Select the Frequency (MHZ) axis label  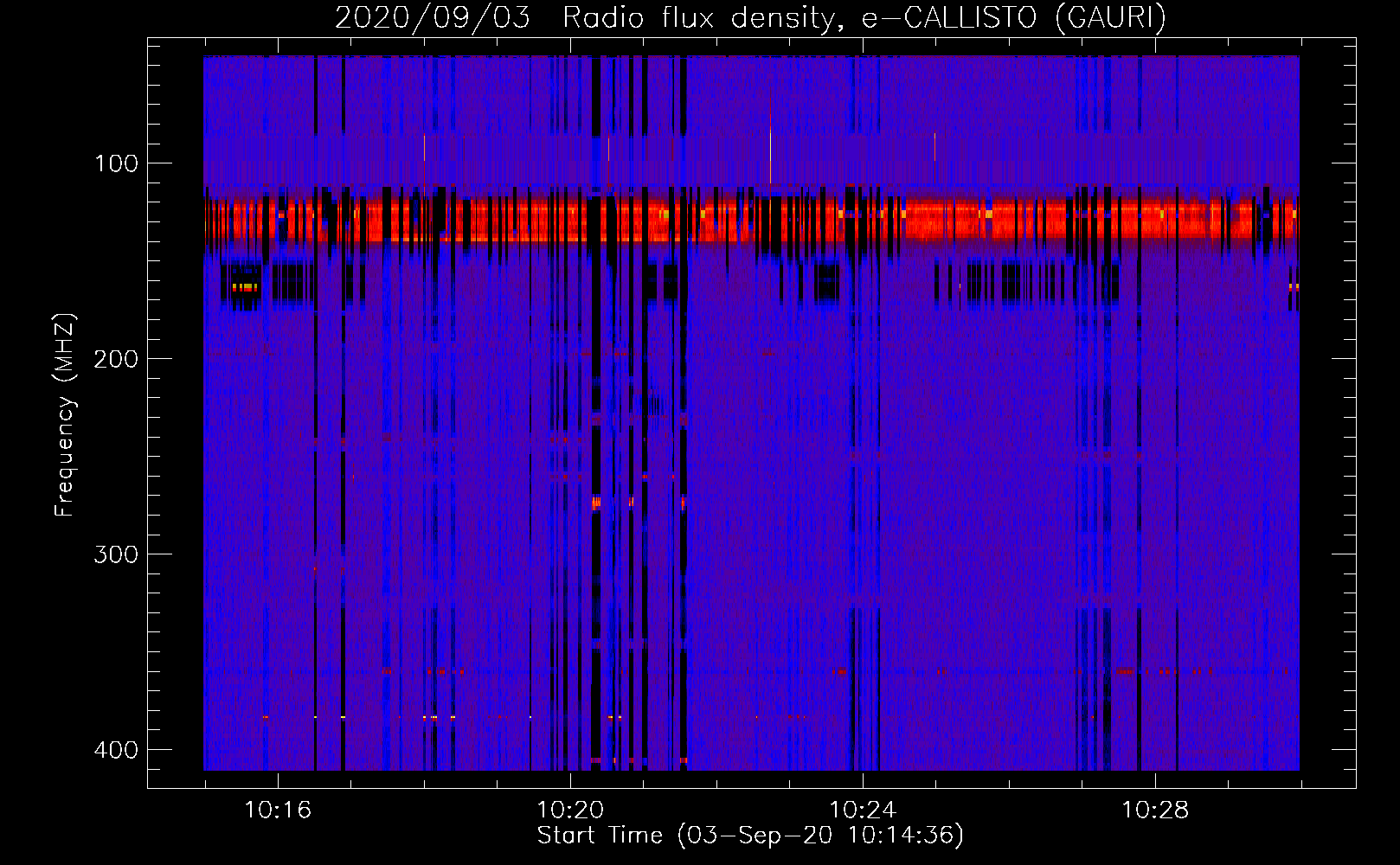click(65, 415)
